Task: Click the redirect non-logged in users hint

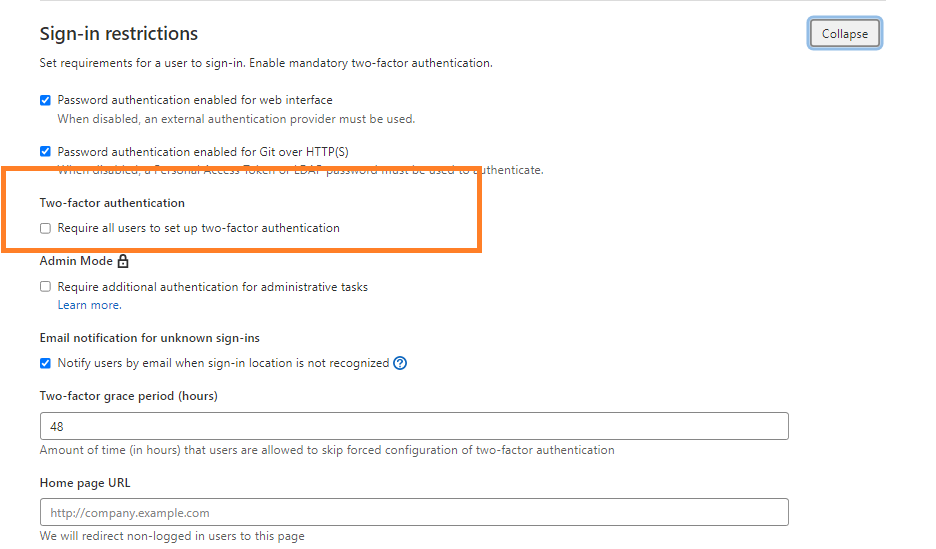Action: (x=172, y=536)
